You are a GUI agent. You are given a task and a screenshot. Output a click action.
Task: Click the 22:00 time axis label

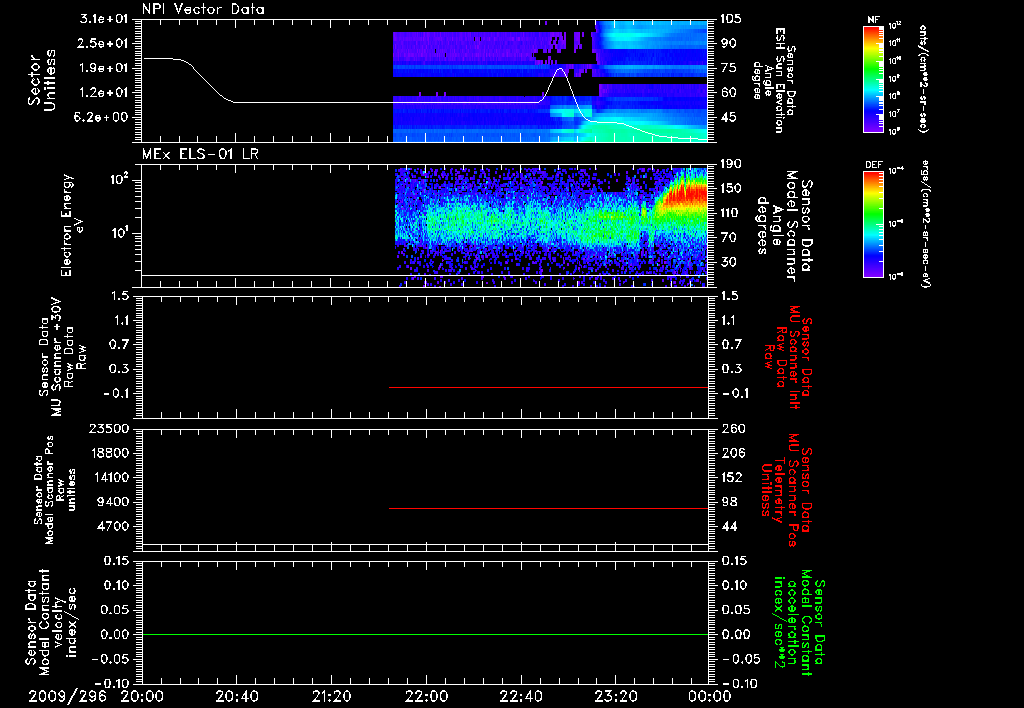click(426, 696)
